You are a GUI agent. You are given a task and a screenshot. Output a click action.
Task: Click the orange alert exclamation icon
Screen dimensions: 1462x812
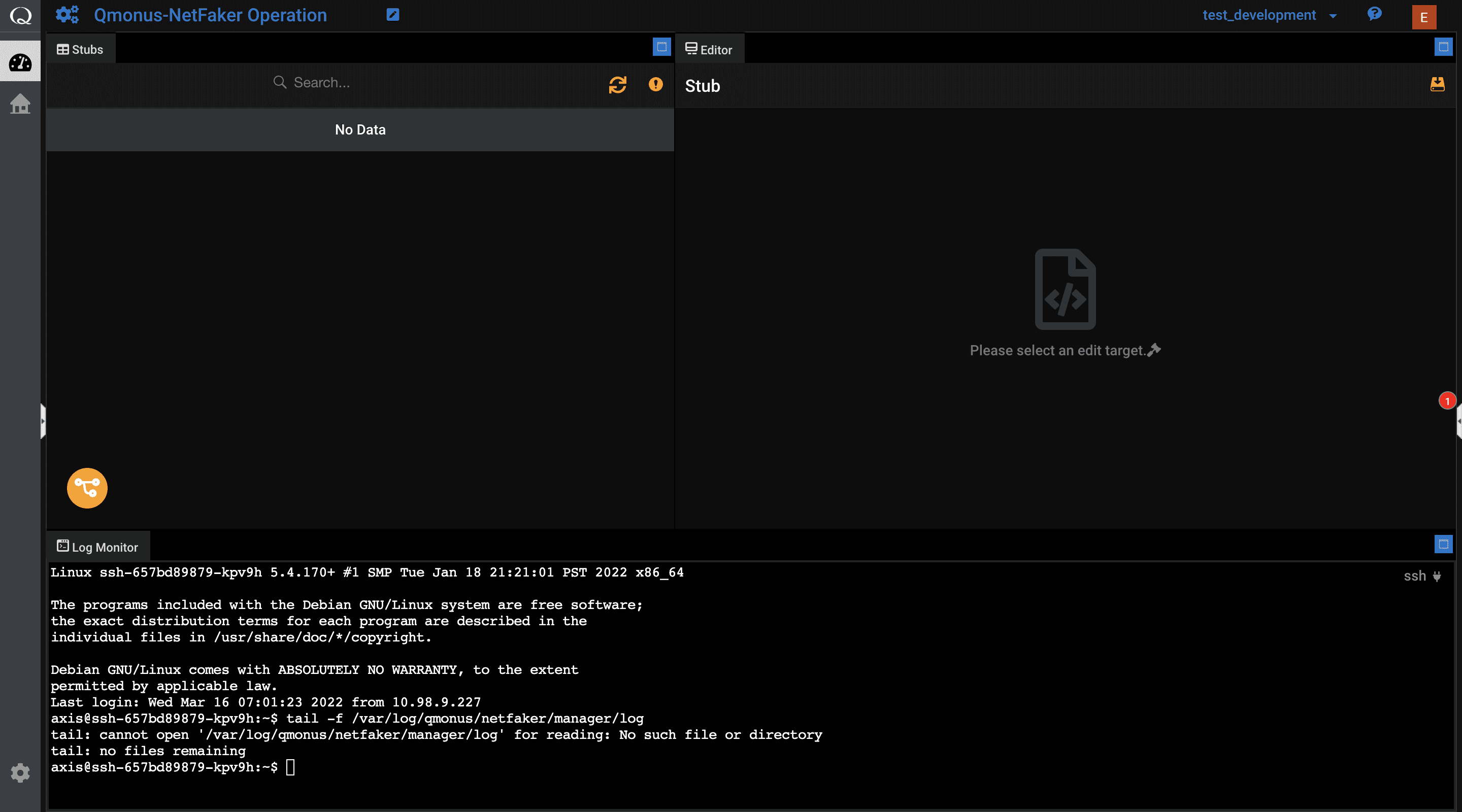(655, 84)
